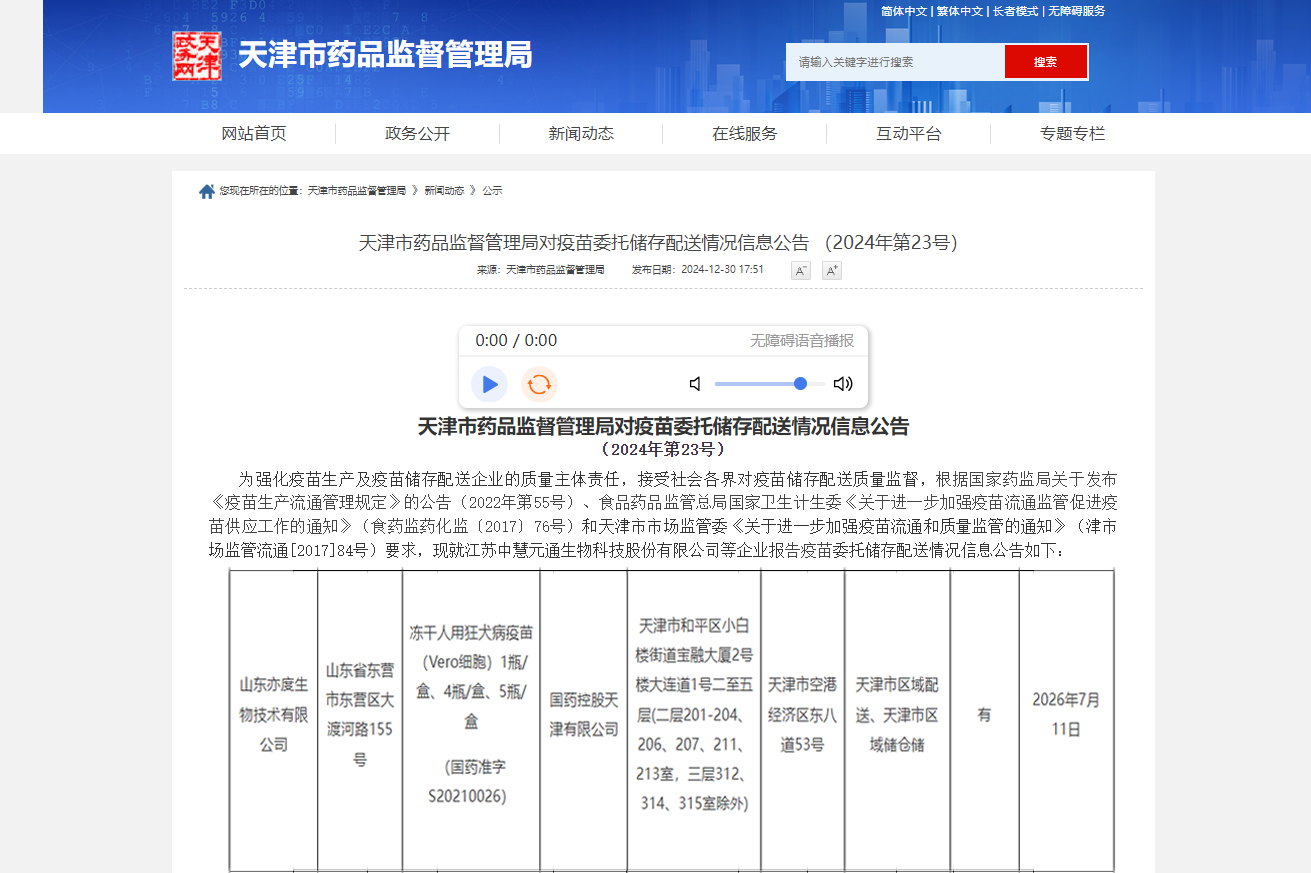1311x873 pixels.
Task: Open the 政务公开 menu
Action: click(x=417, y=134)
